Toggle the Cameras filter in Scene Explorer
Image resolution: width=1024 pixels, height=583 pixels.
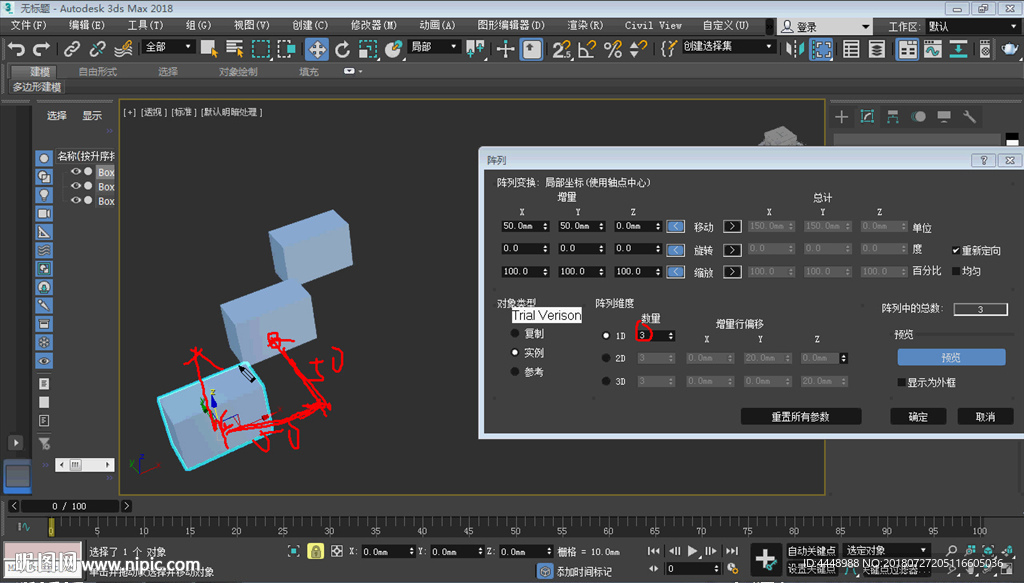[x=44, y=213]
